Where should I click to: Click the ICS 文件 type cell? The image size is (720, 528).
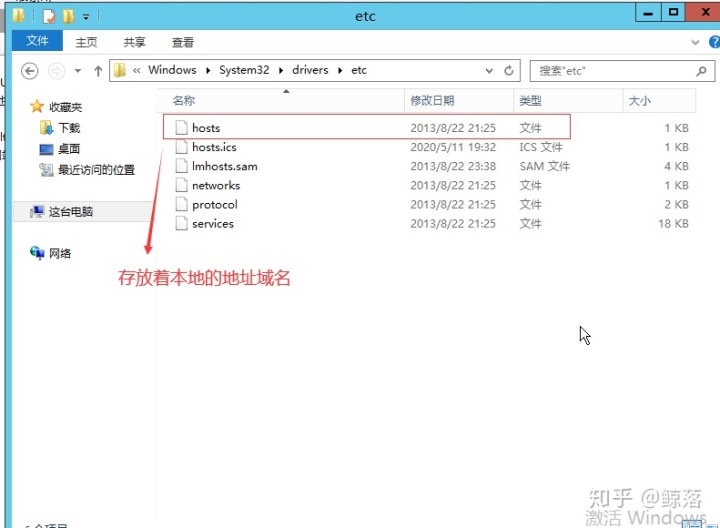tap(541, 147)
